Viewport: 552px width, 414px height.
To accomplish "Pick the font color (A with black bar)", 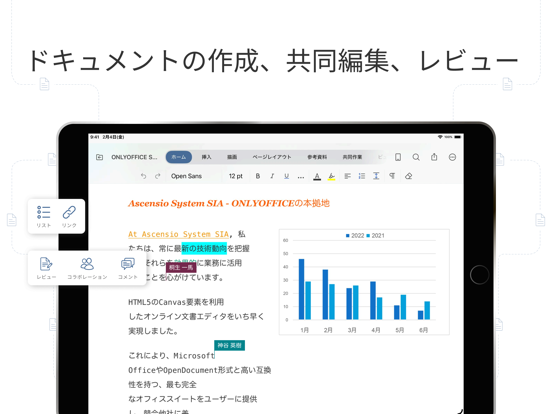I will 317,176.
